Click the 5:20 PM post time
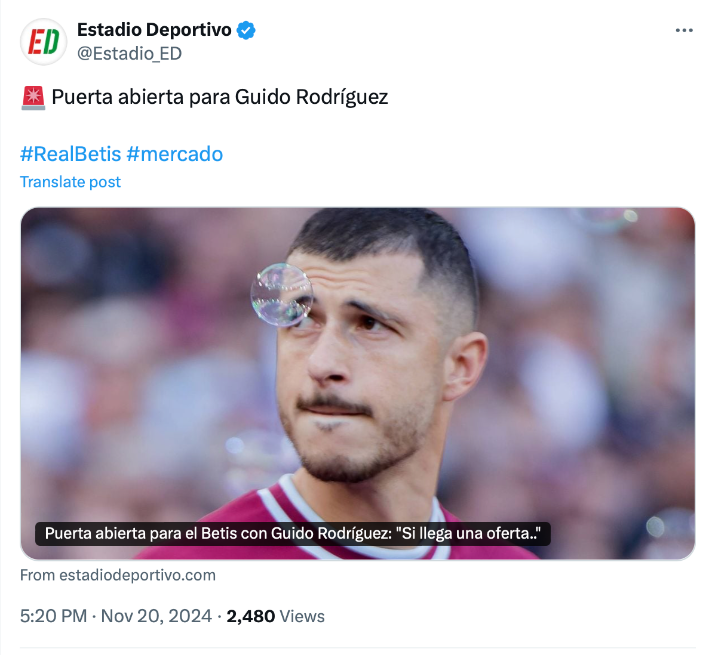Viewport: 712px width, 655px height. (x=53, y=616)
